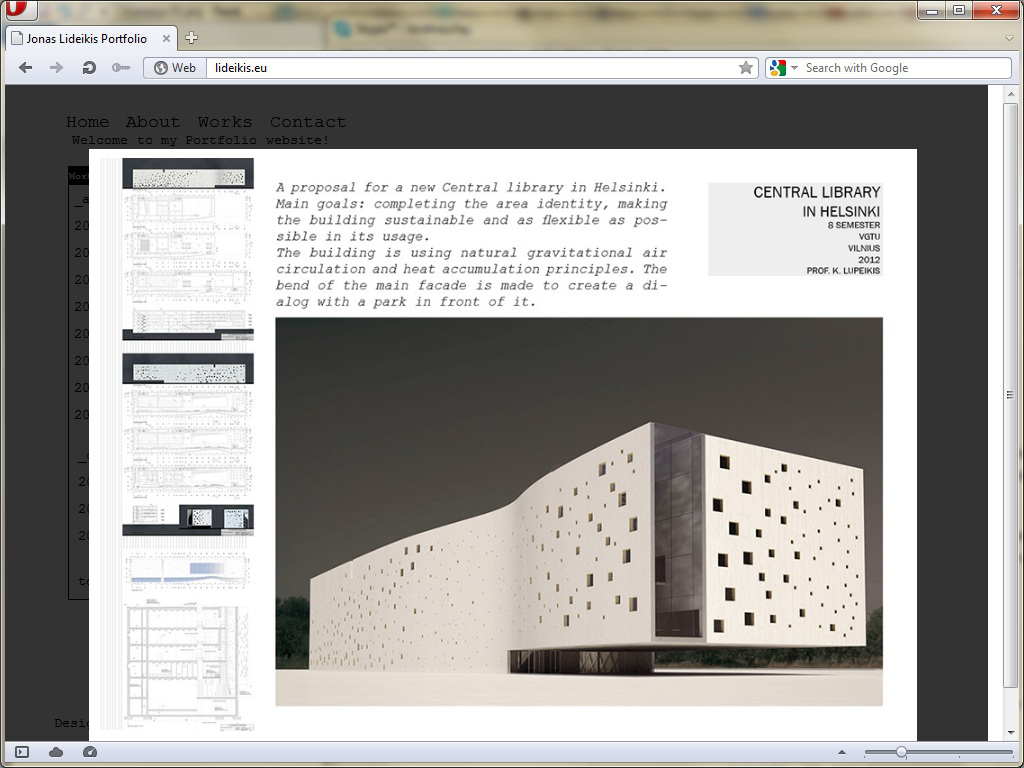
Task: Click the Forward navigation arrow
Action: click(57, 68)
